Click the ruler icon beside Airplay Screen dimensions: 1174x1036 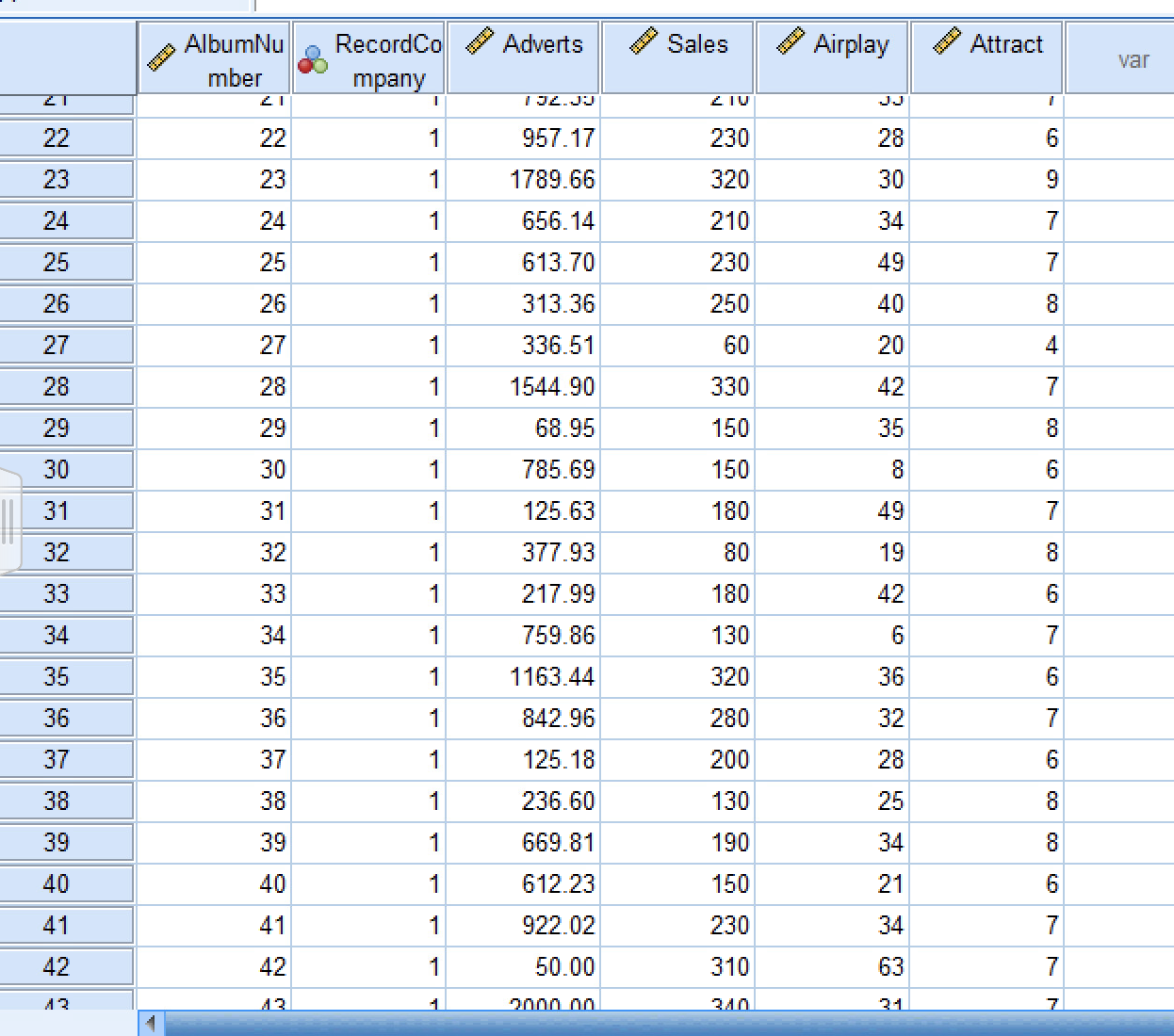click(791, 41)
